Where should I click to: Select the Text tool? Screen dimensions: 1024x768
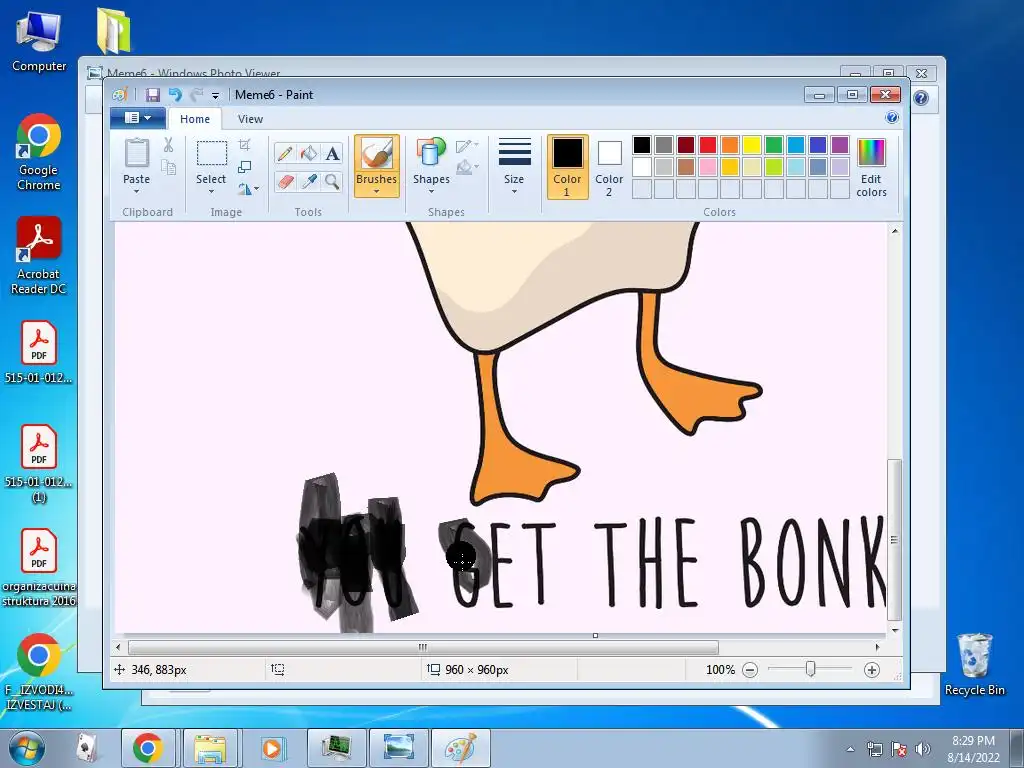(332, 153)
